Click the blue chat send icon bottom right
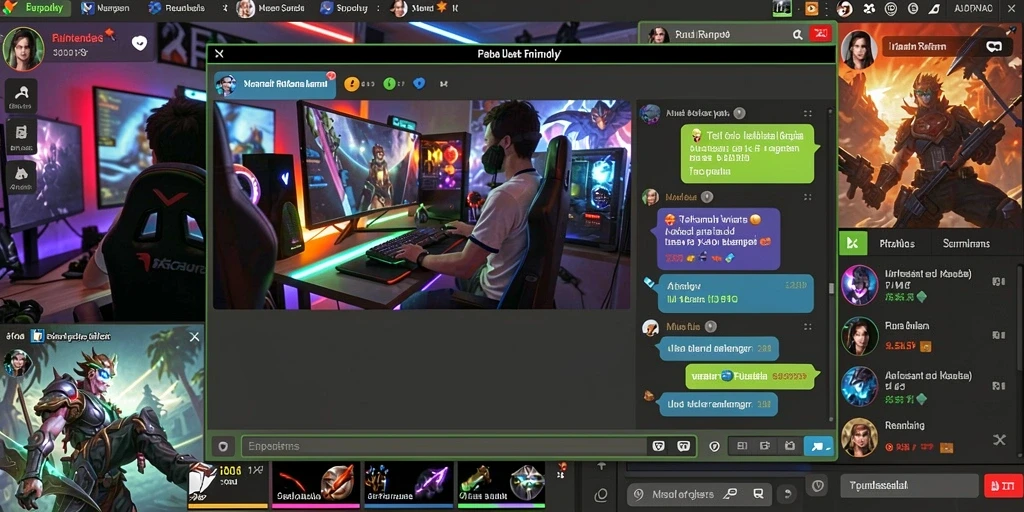 (818, 447)
